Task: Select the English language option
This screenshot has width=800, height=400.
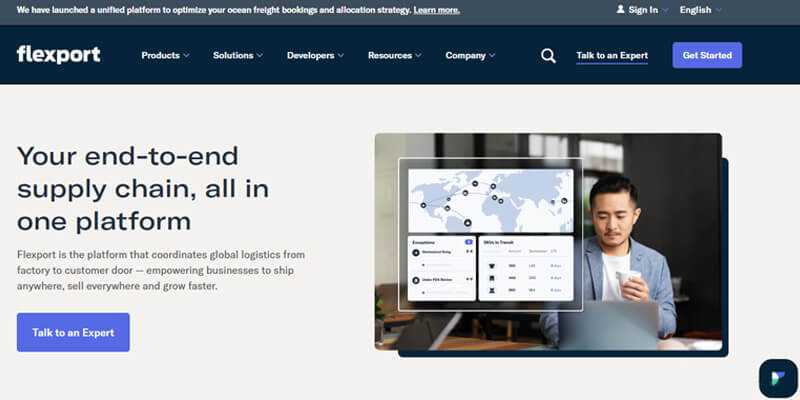Action: point(695,10)
